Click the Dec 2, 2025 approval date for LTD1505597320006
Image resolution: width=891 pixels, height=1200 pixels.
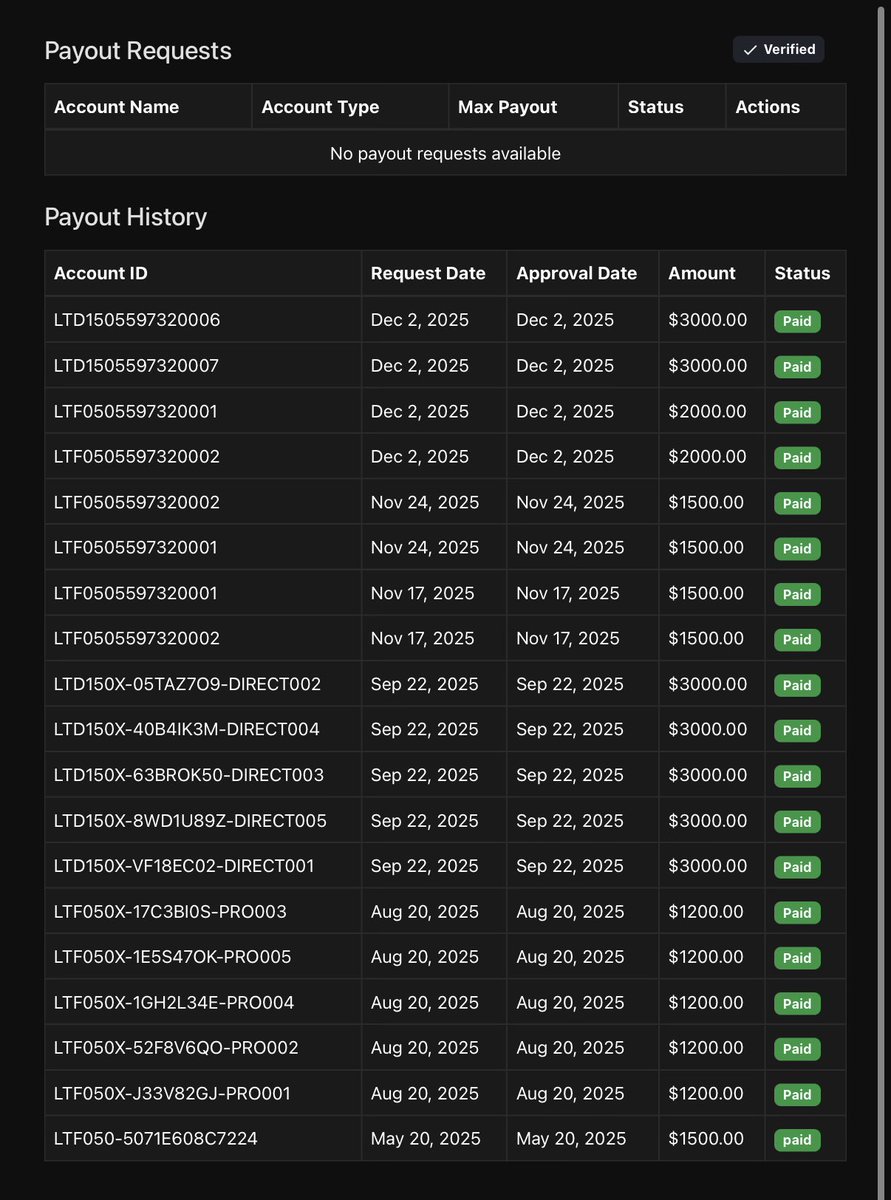pyautogui.click(x=565, y=320)
